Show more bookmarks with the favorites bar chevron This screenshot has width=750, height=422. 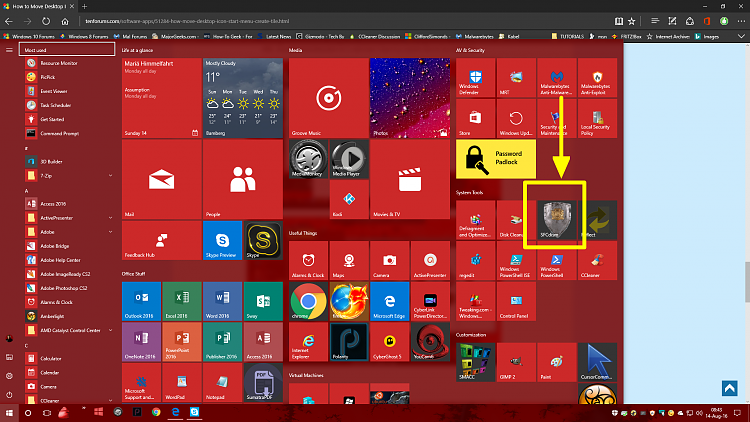pyautogui.click(x=741, y=36)
